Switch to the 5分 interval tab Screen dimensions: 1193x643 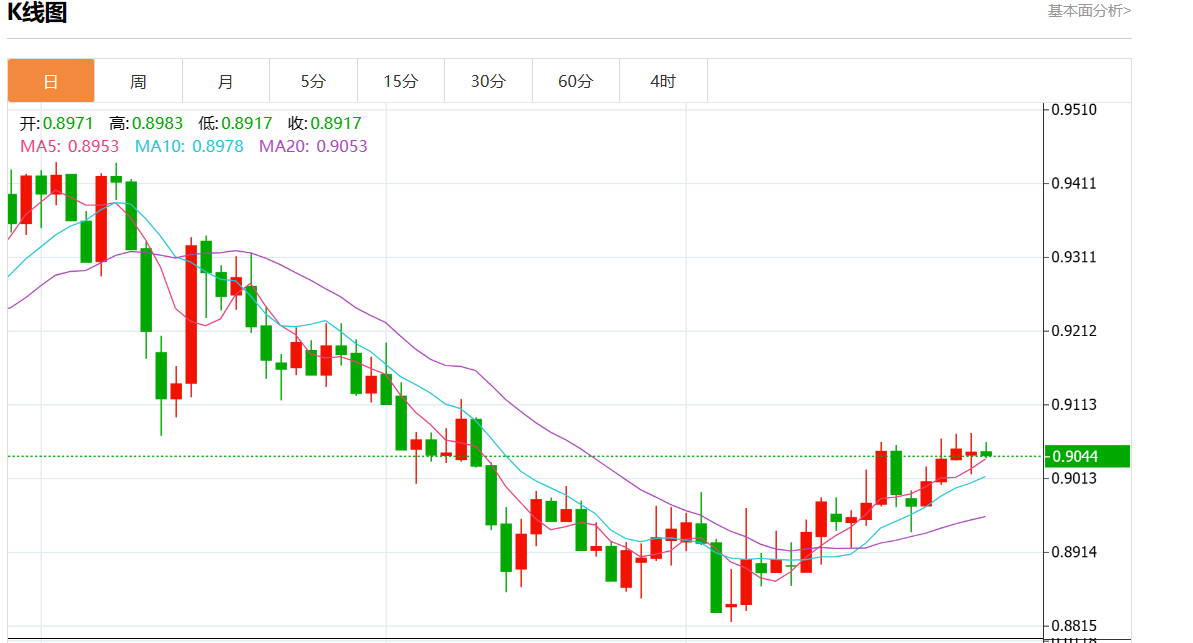(313, 81)
